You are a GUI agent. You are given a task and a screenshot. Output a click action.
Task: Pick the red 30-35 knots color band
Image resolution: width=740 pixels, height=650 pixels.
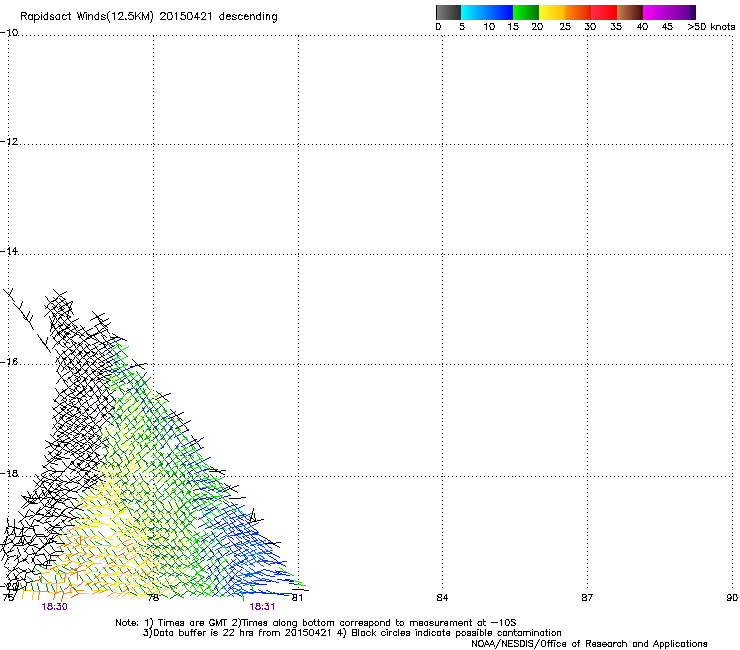click(604, 12)
